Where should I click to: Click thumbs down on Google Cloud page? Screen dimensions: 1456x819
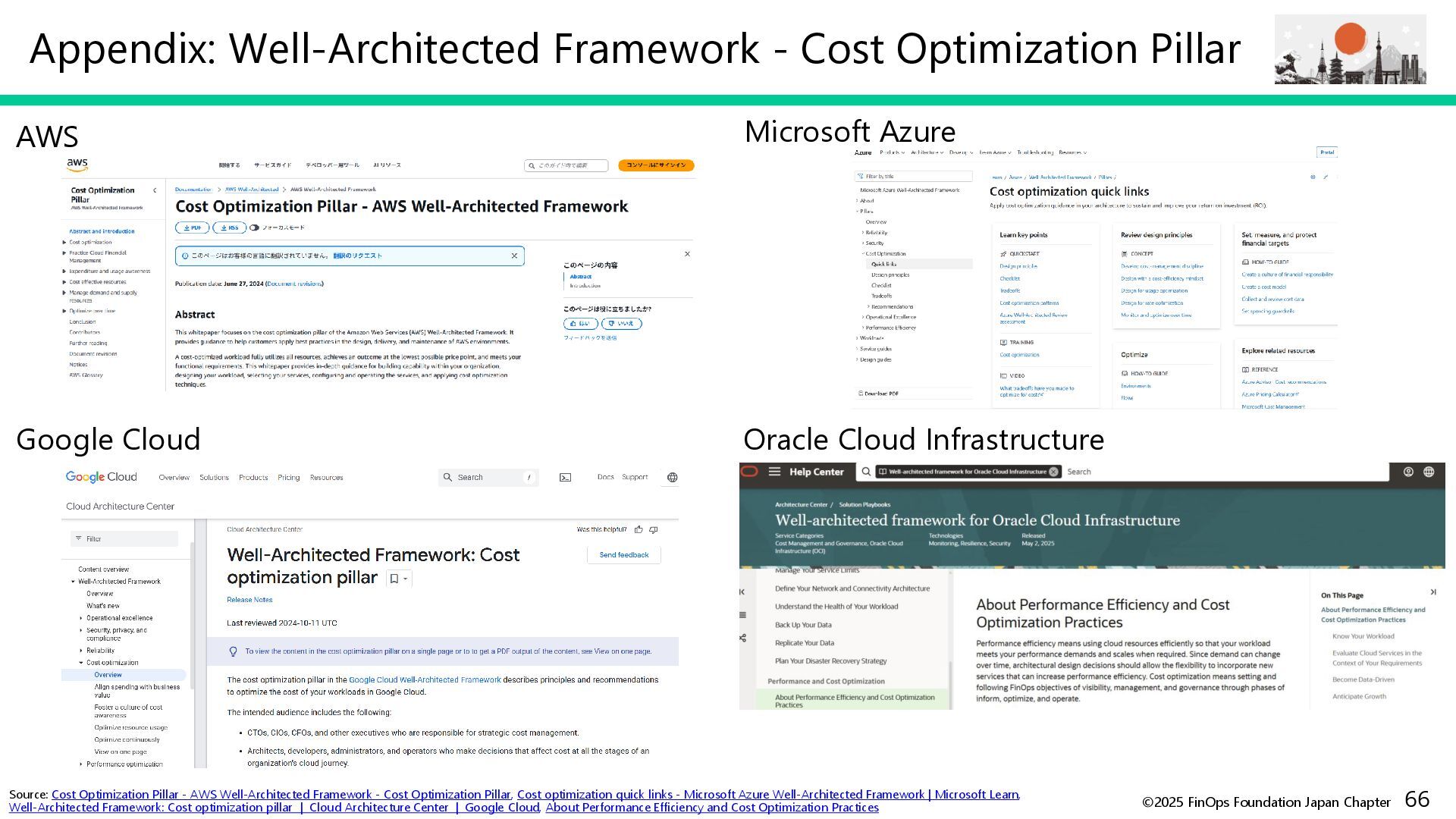point(654,529)
